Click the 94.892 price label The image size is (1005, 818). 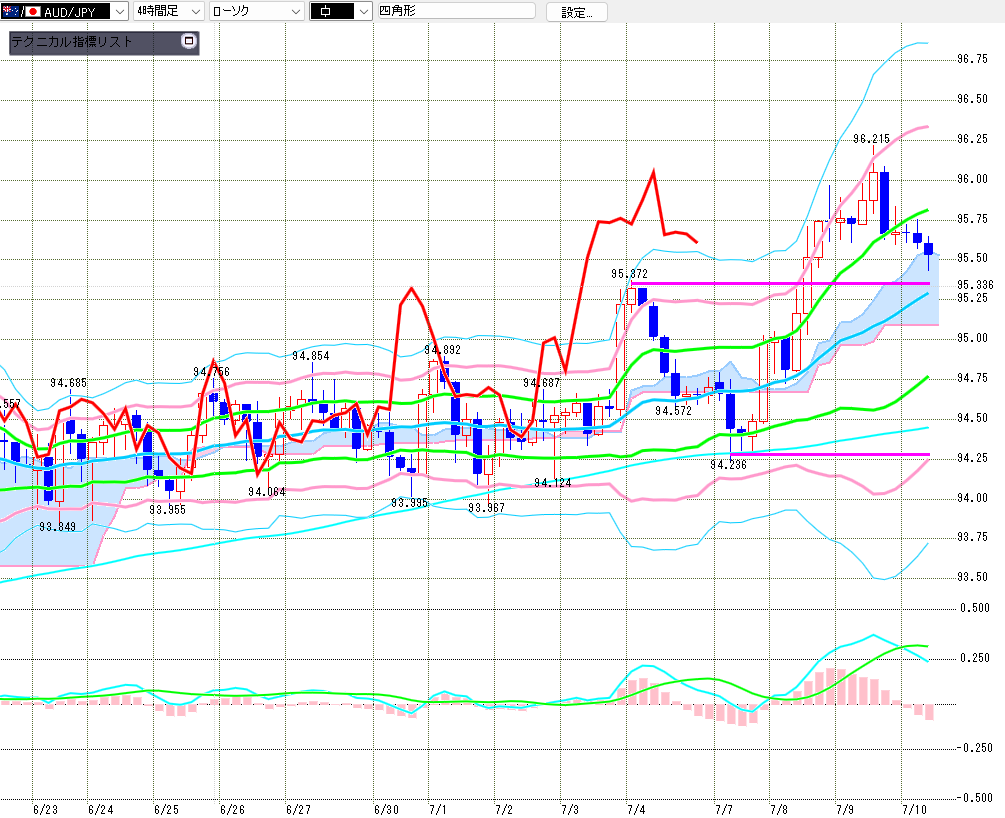click(442, 349)
